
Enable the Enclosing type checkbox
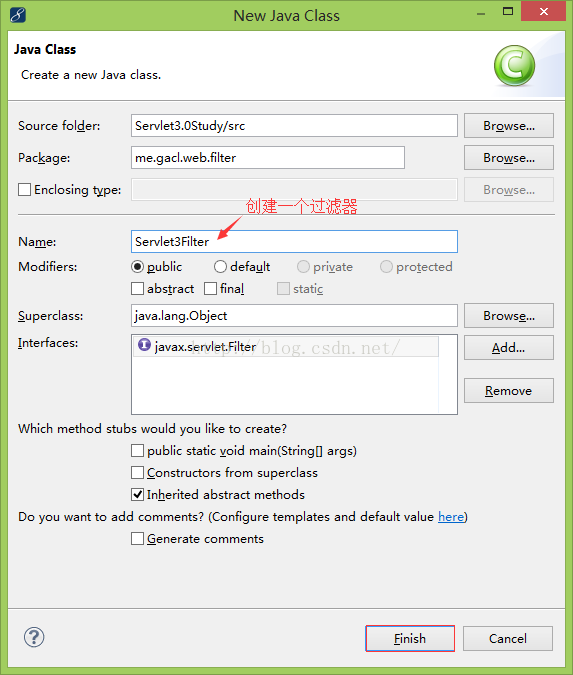click(x=25, y=190)
